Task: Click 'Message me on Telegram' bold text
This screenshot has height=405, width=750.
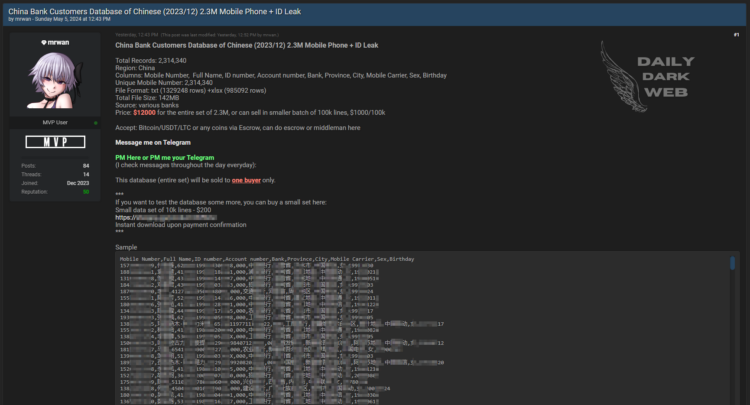Action: click(x=153, y=142)
